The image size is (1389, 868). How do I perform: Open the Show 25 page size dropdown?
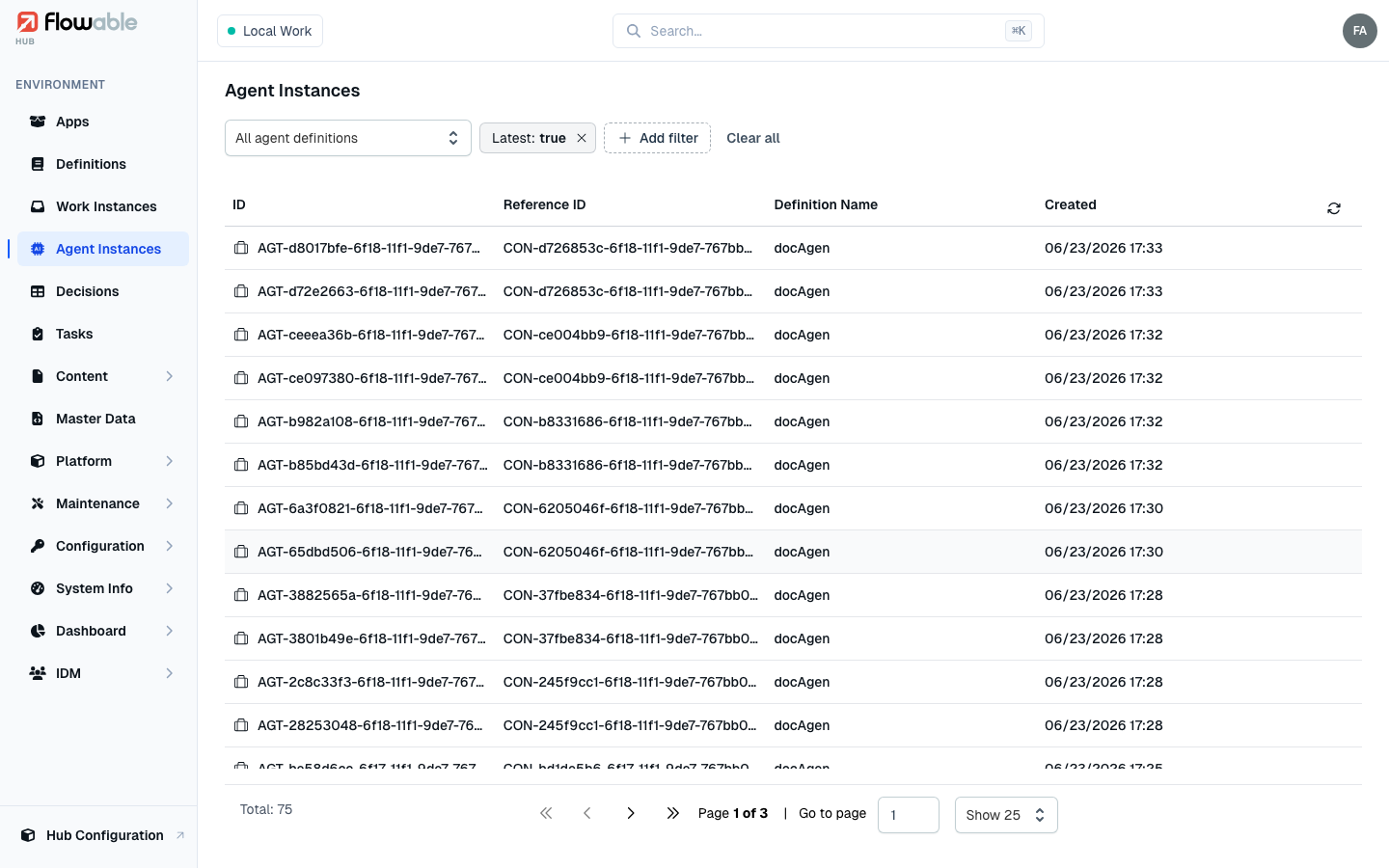[1006, 815]
